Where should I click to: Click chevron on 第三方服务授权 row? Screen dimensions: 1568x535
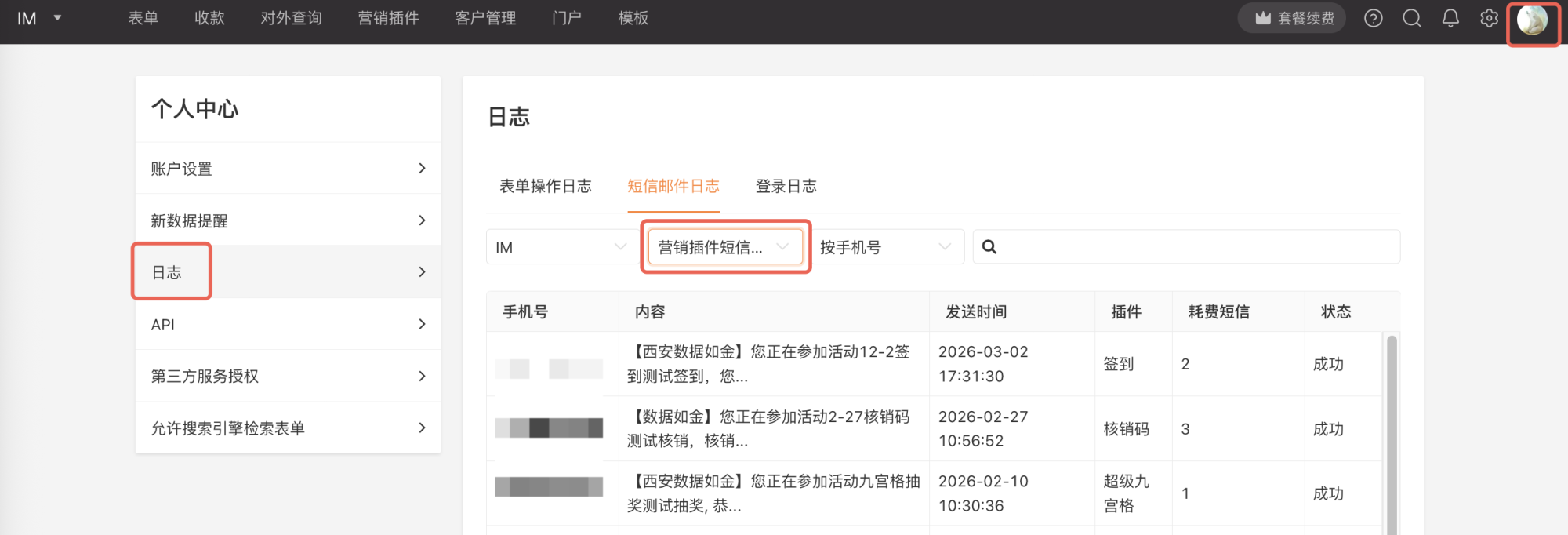422,376
